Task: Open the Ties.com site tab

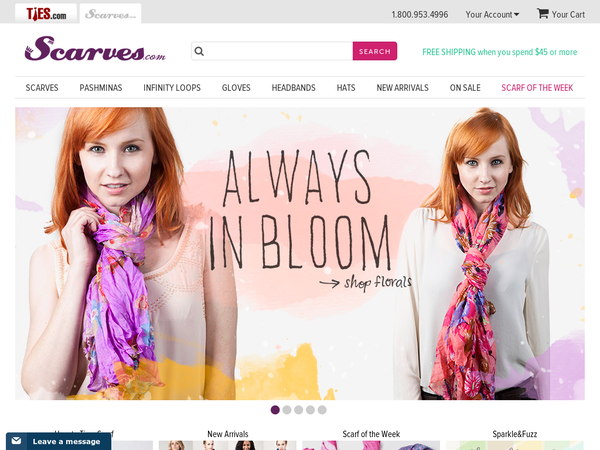Action: click(46, 14)
